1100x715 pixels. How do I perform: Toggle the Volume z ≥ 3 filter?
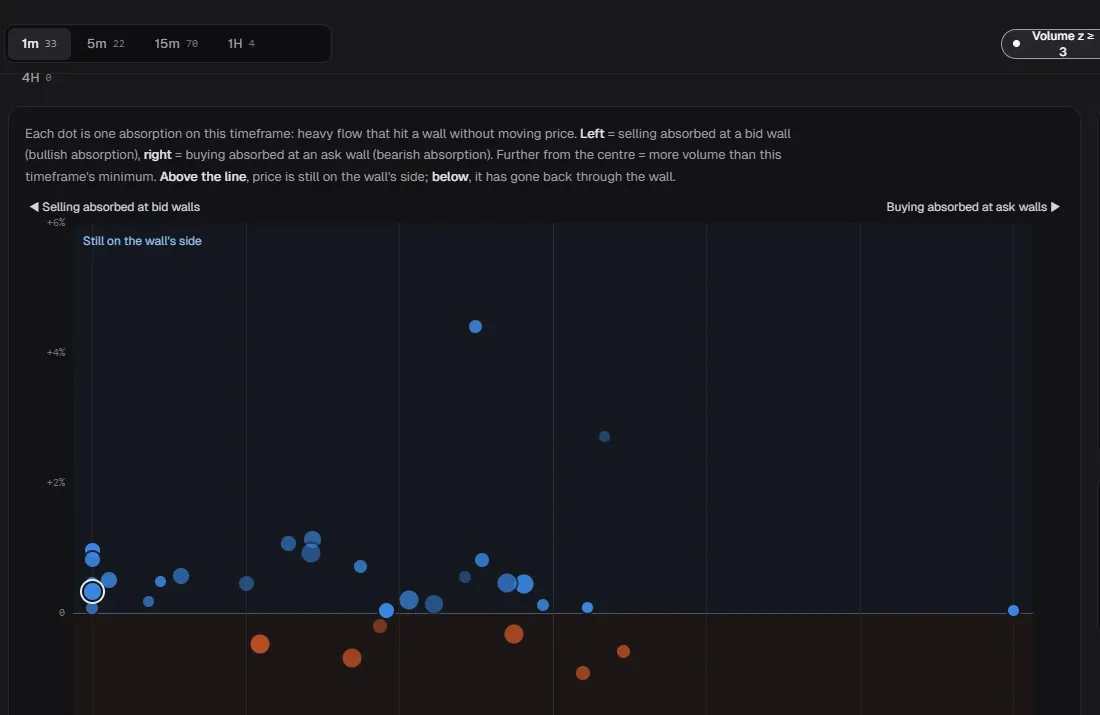click(1052, 44)
